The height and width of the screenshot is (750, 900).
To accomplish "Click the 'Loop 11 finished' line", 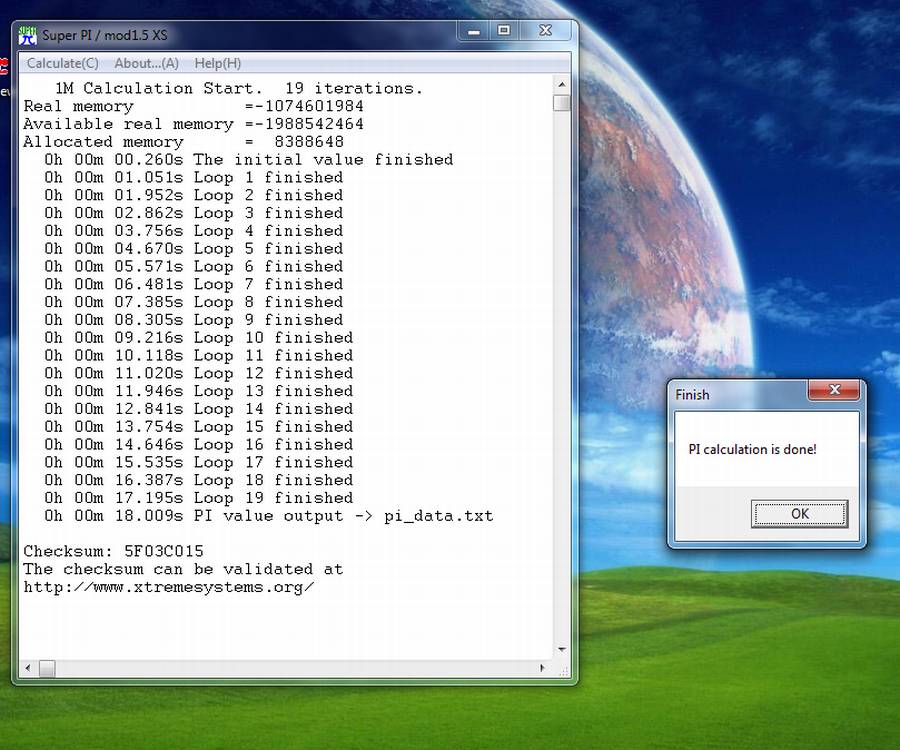I will coord(199,355).
